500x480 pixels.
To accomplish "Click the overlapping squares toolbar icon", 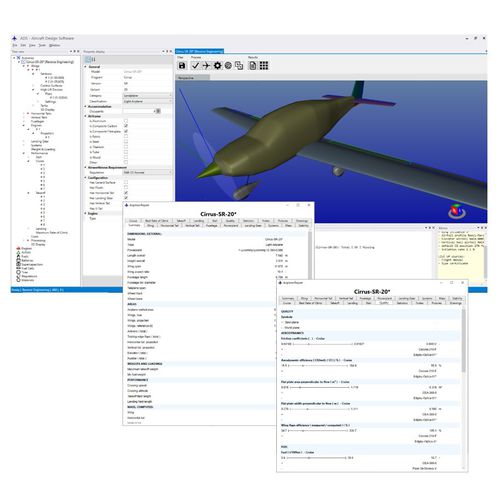I will pyautogui.click(x=239, y=66).
